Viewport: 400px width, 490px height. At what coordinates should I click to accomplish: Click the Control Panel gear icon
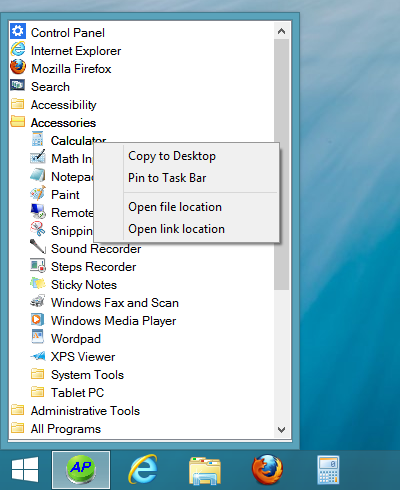click(x=18, y=31)
